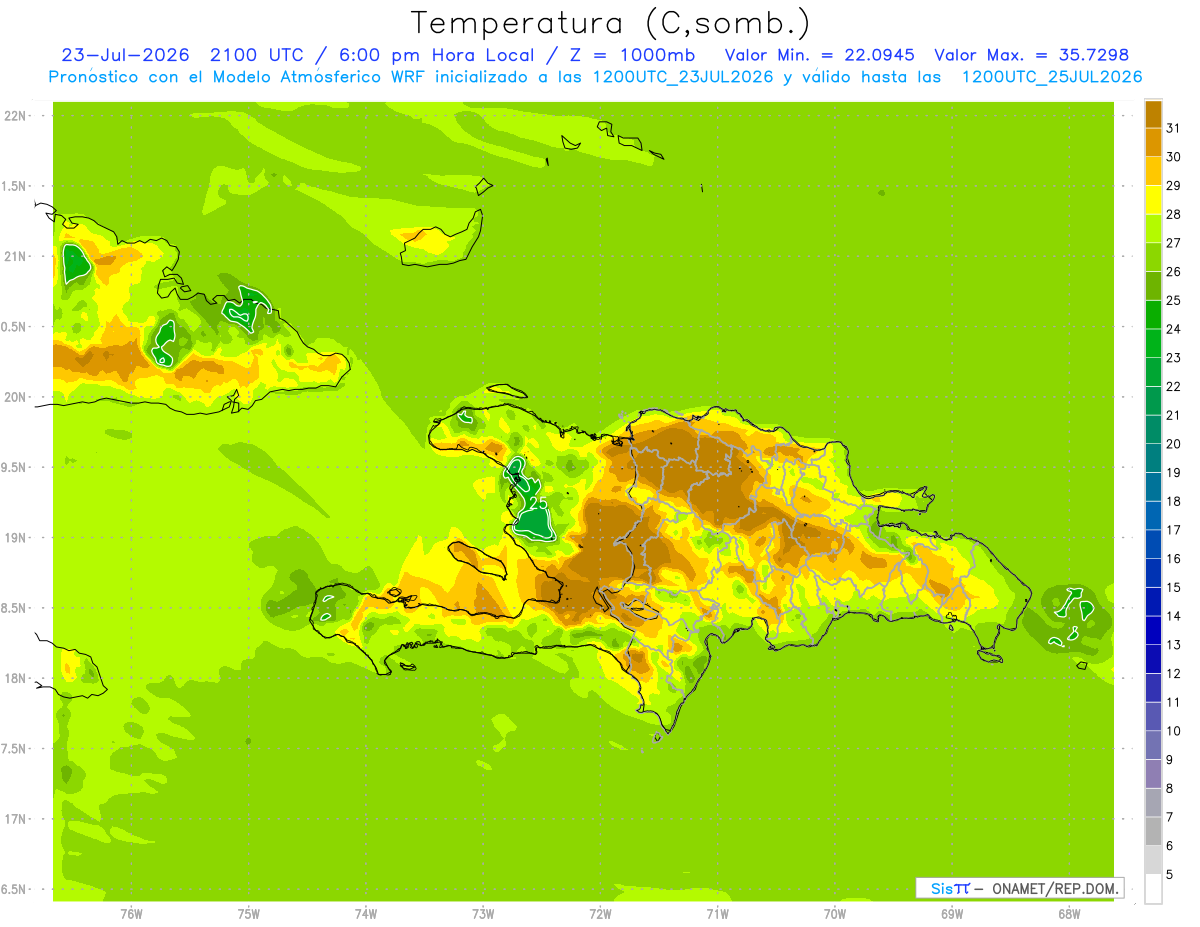Click the gray swatch between 6 and 7
The image size is (1200, 927).
(x=1153, y=831)
